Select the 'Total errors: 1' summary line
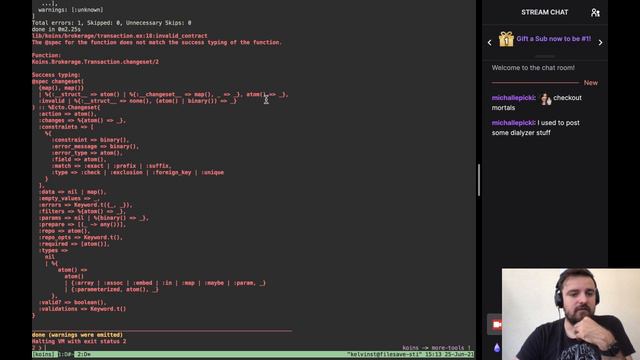The width and height of the screenshot is (640, 360). 111,23
